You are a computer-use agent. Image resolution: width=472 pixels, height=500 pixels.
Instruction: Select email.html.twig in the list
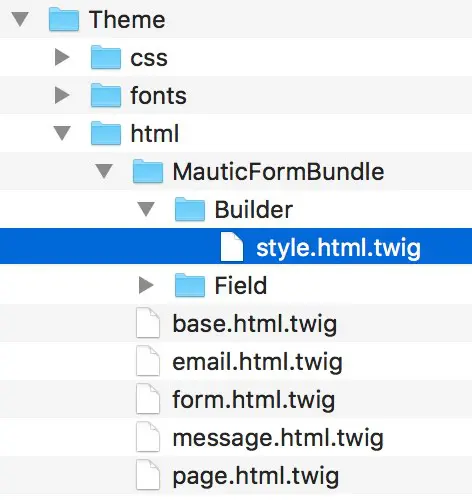click(x=257, y=362)
